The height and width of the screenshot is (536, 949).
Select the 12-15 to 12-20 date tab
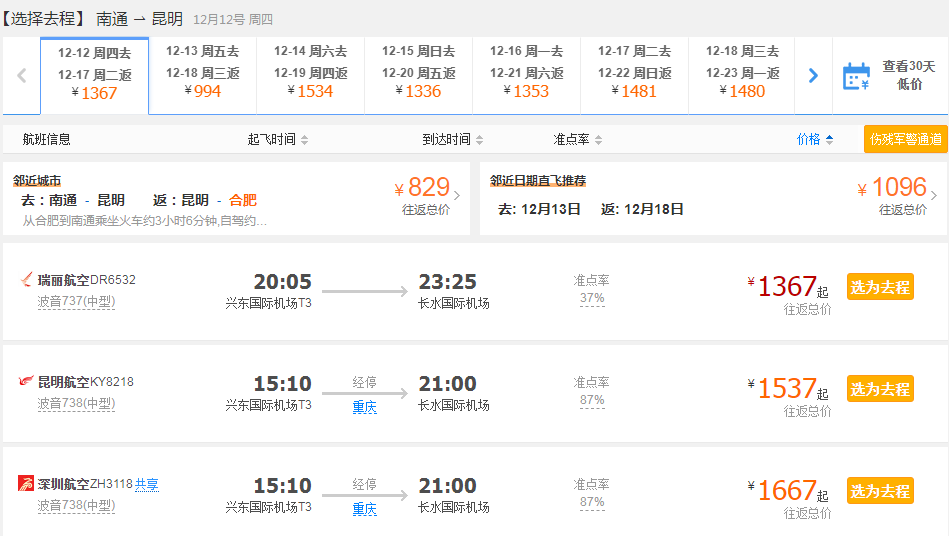[418, 76]
